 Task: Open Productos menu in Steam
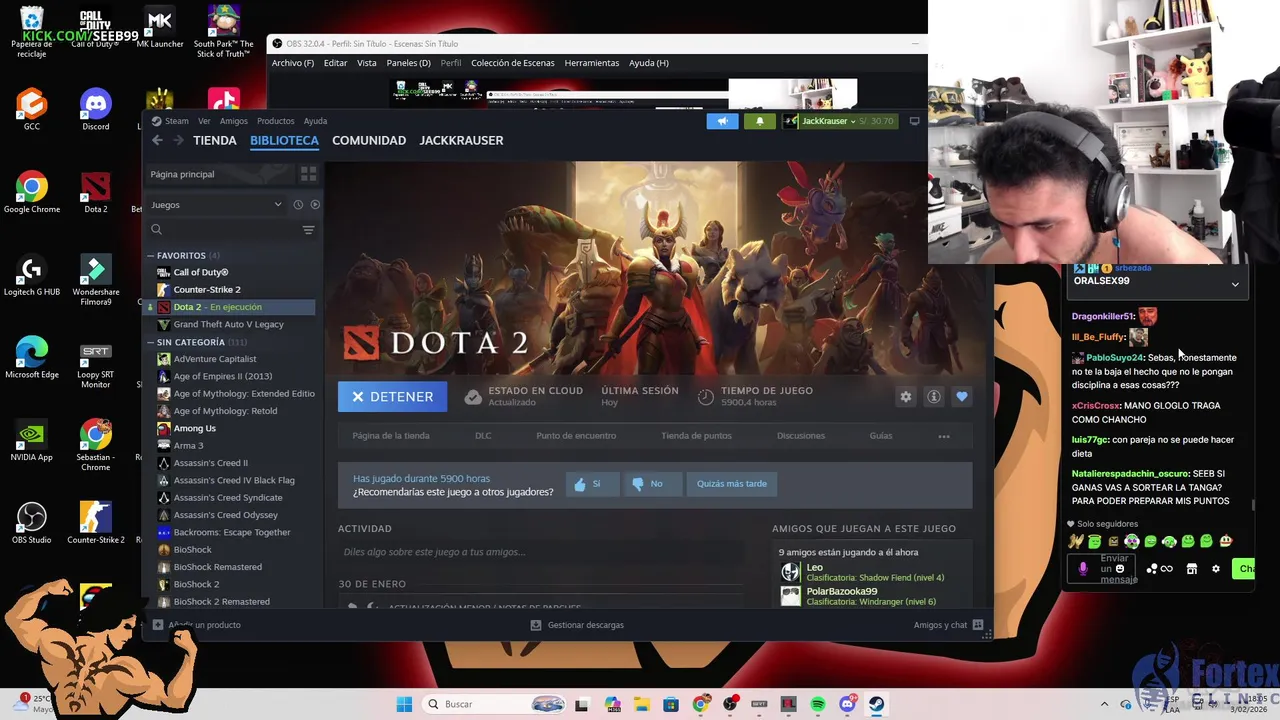pyautogui.click(x=276, y=121)
